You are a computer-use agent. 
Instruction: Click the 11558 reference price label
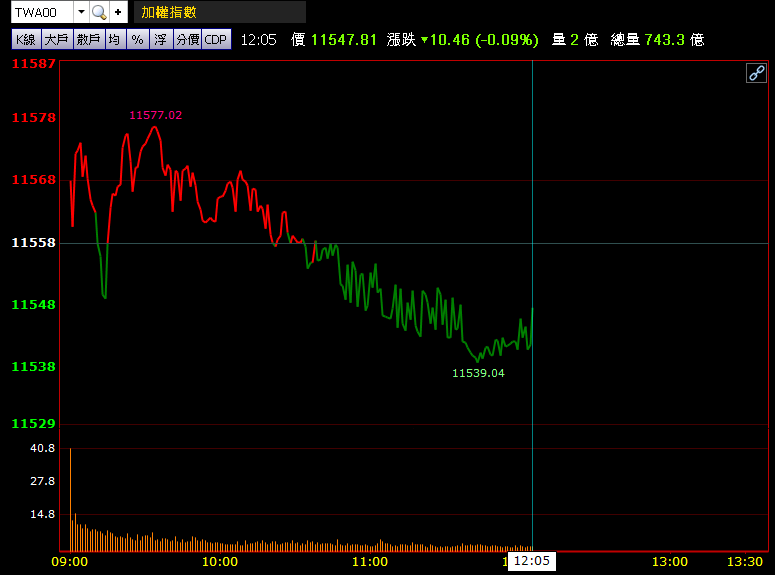(34, 243)
